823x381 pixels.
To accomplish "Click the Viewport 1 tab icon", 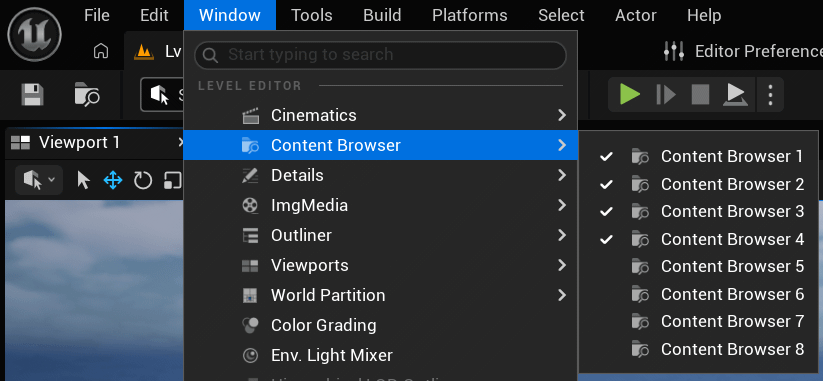I will pyautogui.click(x=20, y=143).
